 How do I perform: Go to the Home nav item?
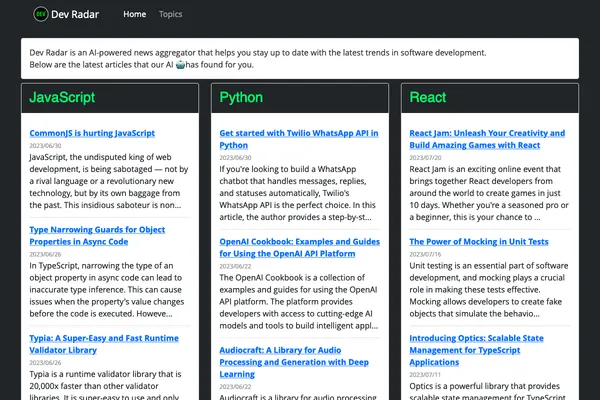(x=134, y=15)
